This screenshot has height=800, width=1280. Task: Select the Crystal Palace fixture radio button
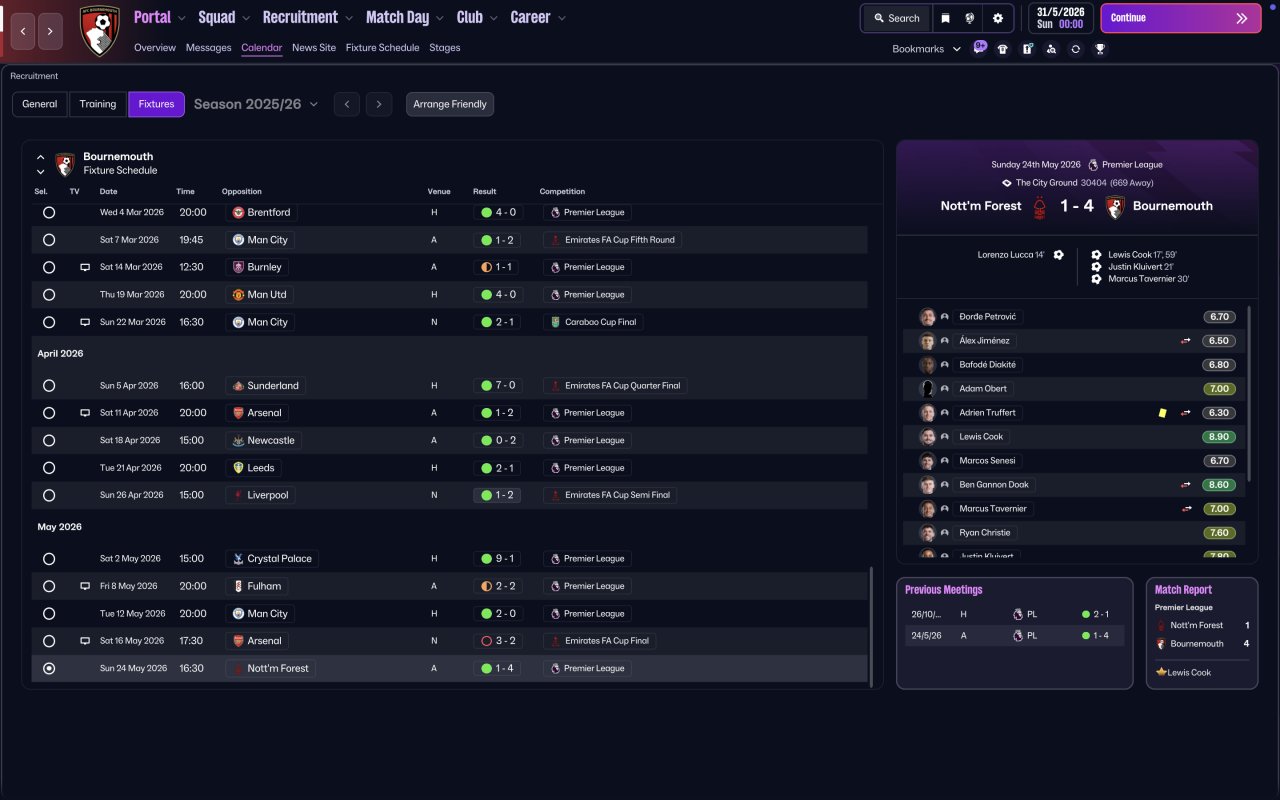point(49,559)
